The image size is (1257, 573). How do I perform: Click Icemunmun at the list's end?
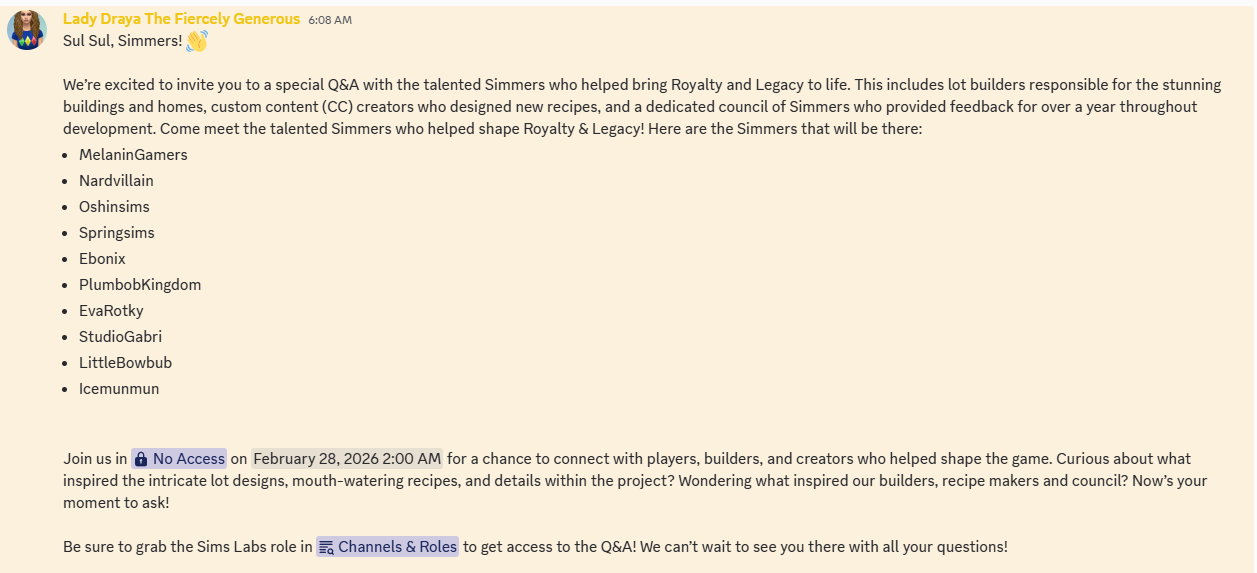click(x=119, y=389)
